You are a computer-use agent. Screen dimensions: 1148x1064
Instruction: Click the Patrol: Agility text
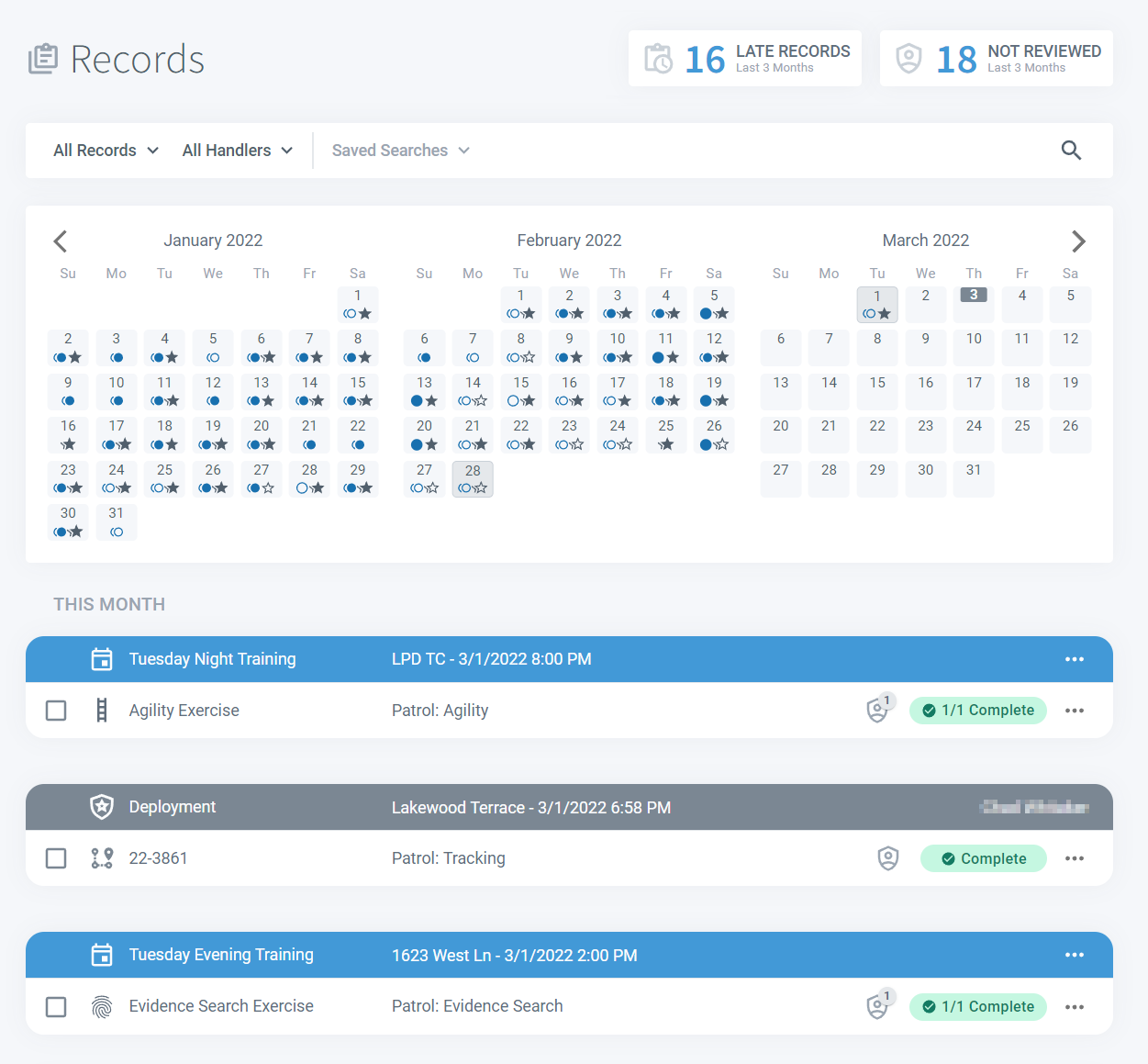(440, 711)
